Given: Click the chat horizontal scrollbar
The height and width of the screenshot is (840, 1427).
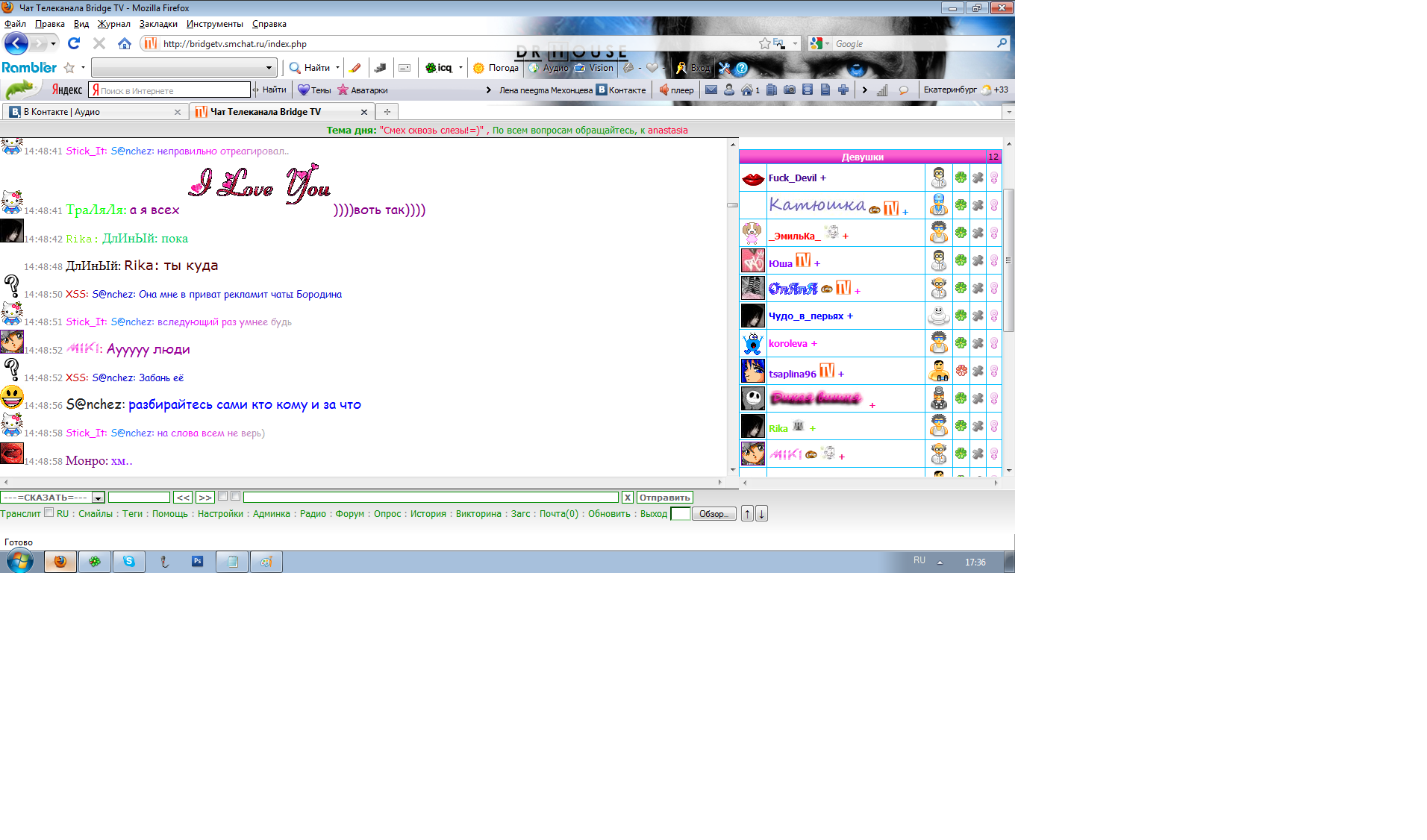Looking at the screenshot, I should (363, 482).
